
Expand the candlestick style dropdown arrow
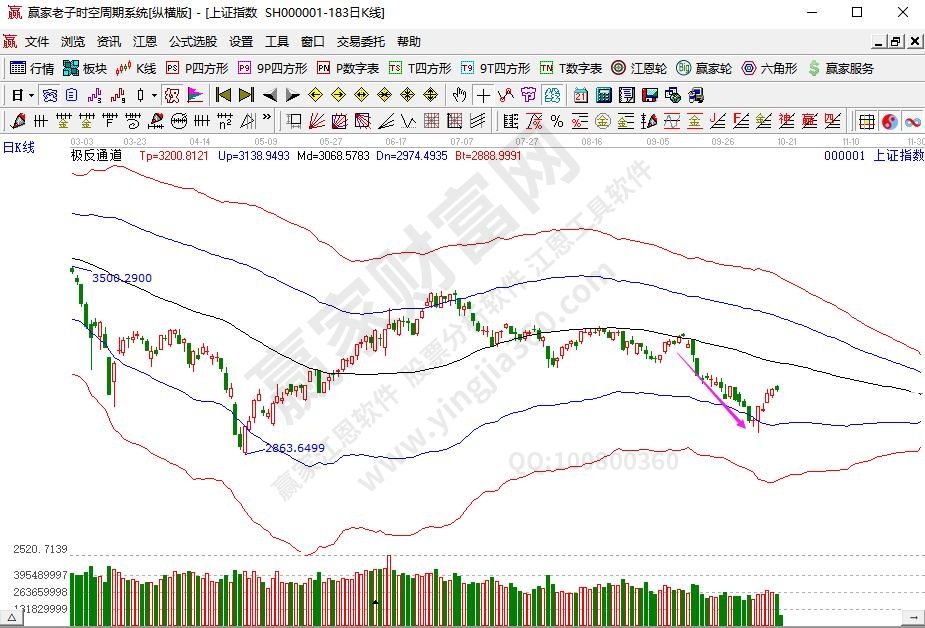coord(153,95)
